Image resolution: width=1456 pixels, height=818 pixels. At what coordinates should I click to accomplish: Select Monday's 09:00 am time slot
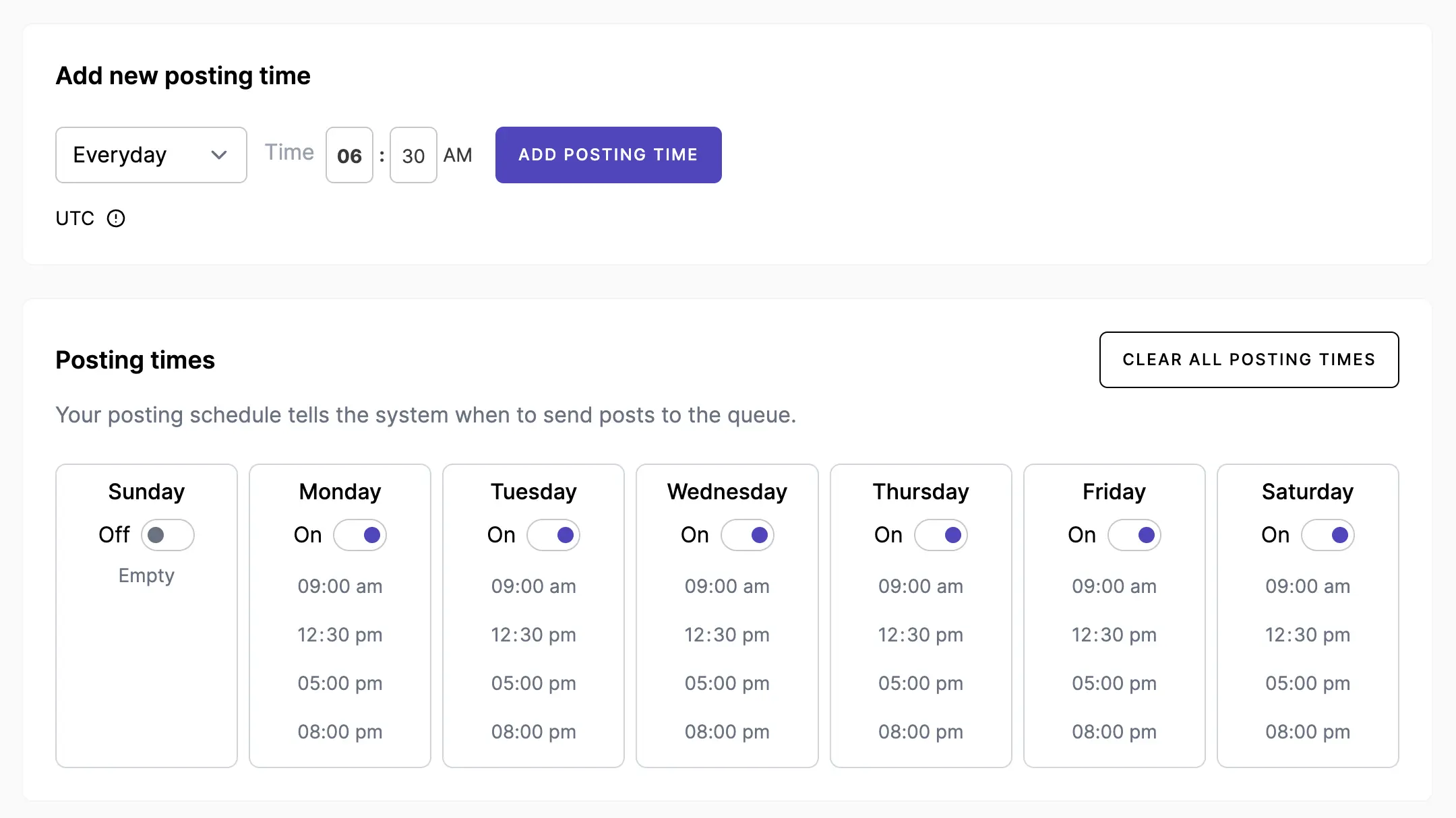[340, 586]
